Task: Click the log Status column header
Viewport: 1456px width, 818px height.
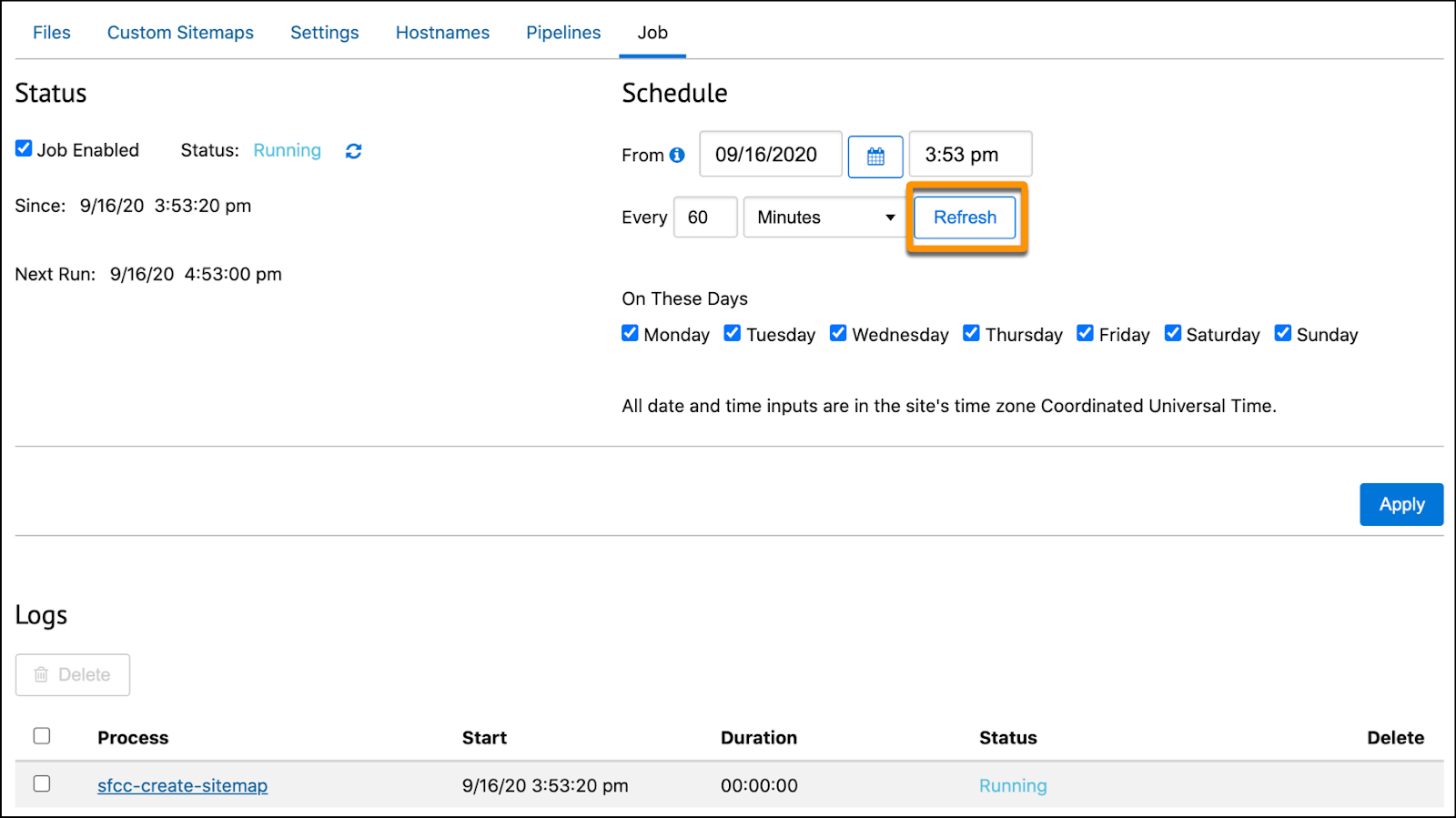Action: 1008,738
